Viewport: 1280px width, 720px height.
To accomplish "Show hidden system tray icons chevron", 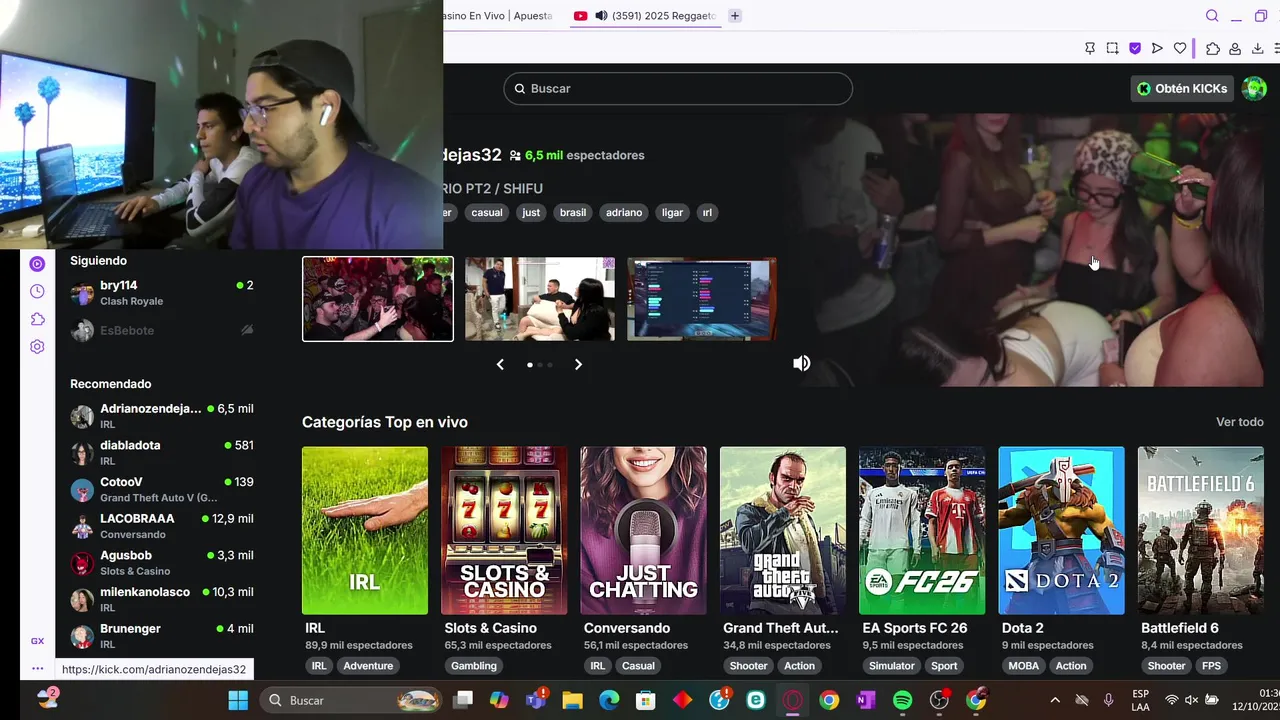I will 1054,700.
